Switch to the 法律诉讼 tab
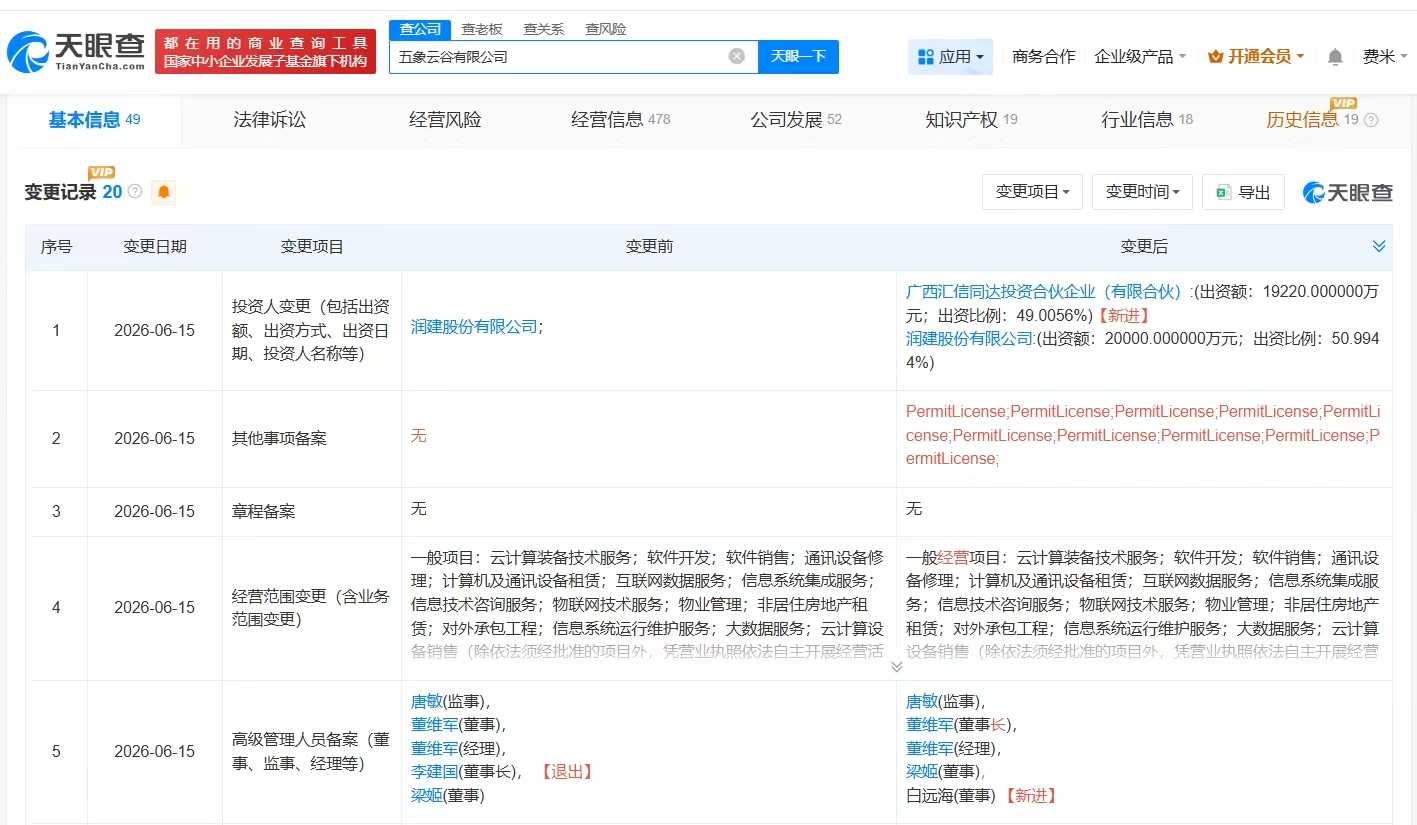Image resolution: width=1417 pixels, height=825 pixels. pyautogui.click(x=270, y=120)
